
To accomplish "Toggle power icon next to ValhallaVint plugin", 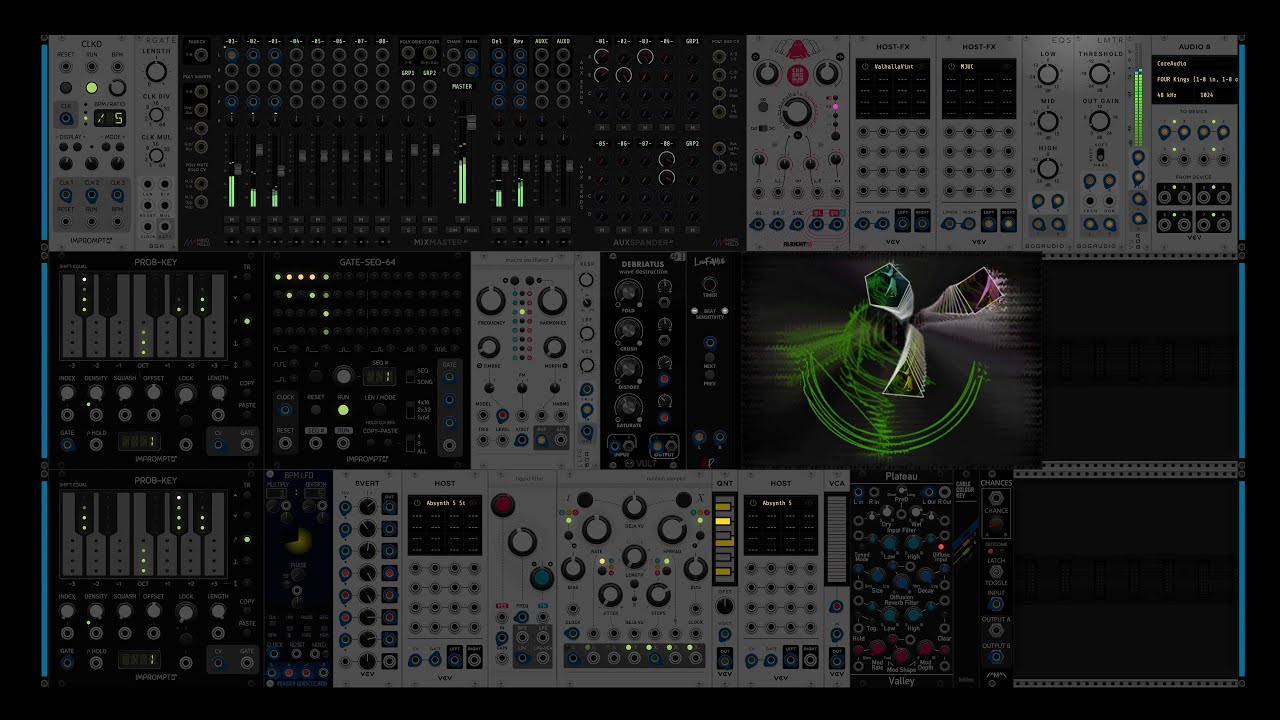I will (865, 67).
